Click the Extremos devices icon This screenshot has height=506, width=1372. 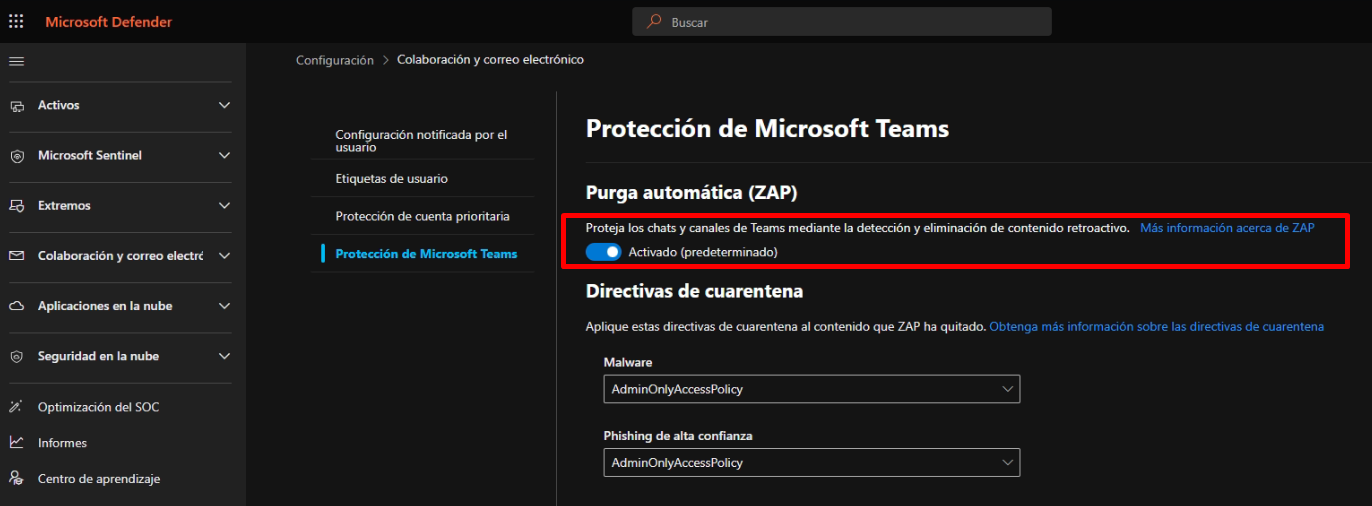pos(16,206)
